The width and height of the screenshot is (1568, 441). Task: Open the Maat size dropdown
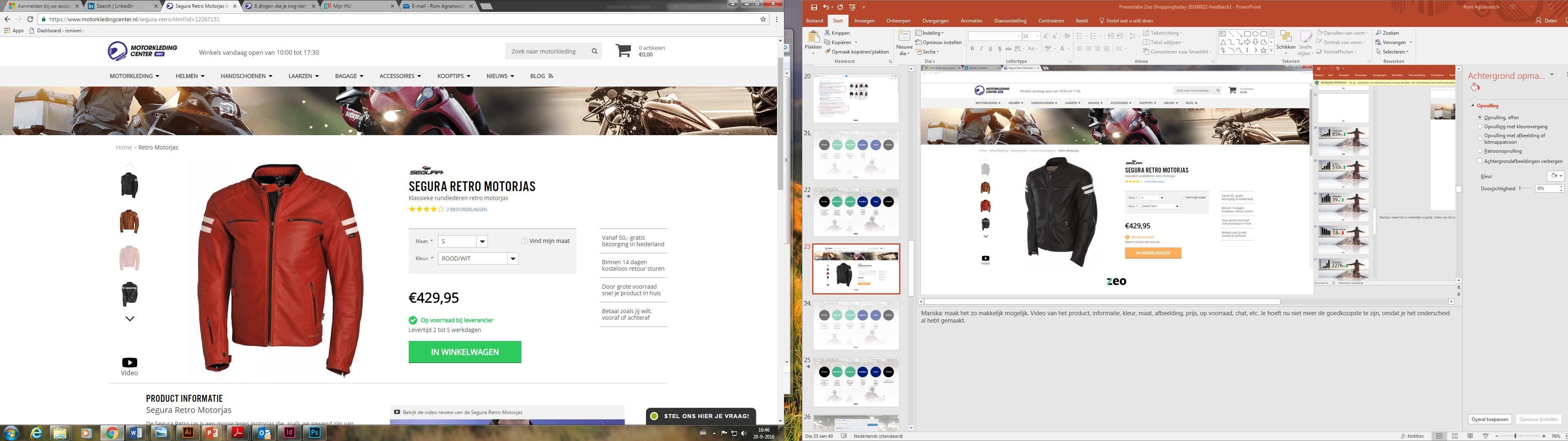pos(464,241)
